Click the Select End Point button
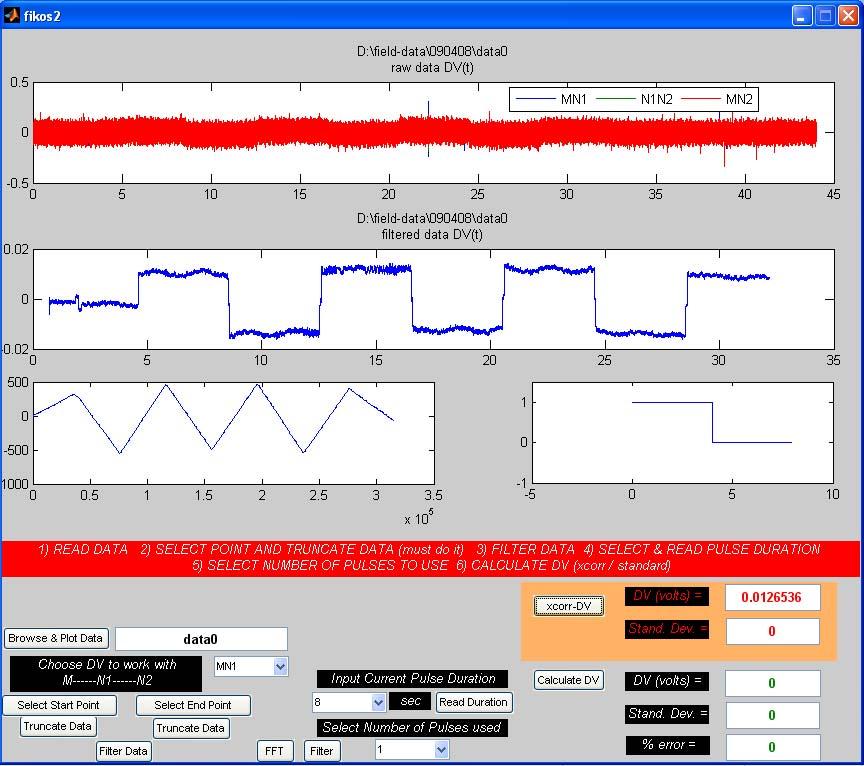864x766 pixels. tap(193, 705)
